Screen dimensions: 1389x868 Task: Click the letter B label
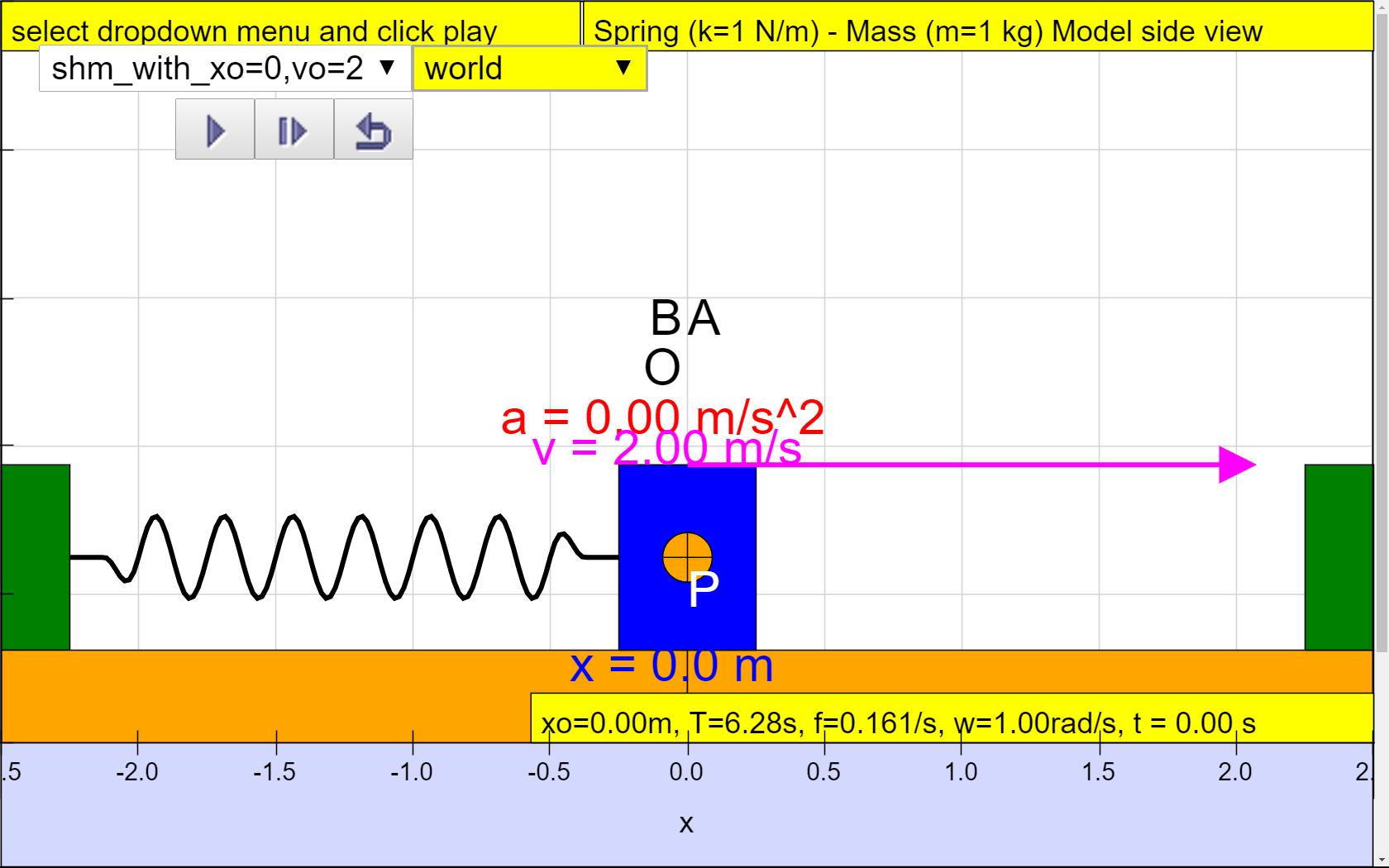click(666, 317)
